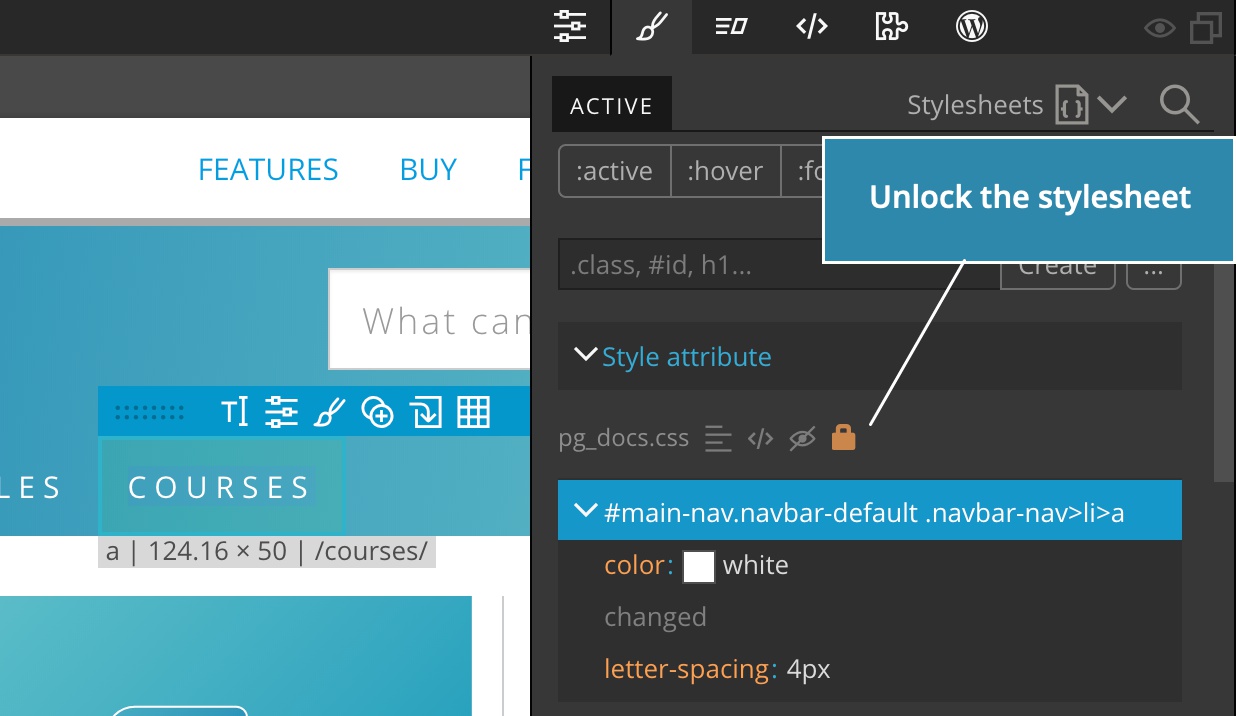Toggle the :hover pseudo-class state
Viewport: 1236px width, 716px height.
[725, 171]
